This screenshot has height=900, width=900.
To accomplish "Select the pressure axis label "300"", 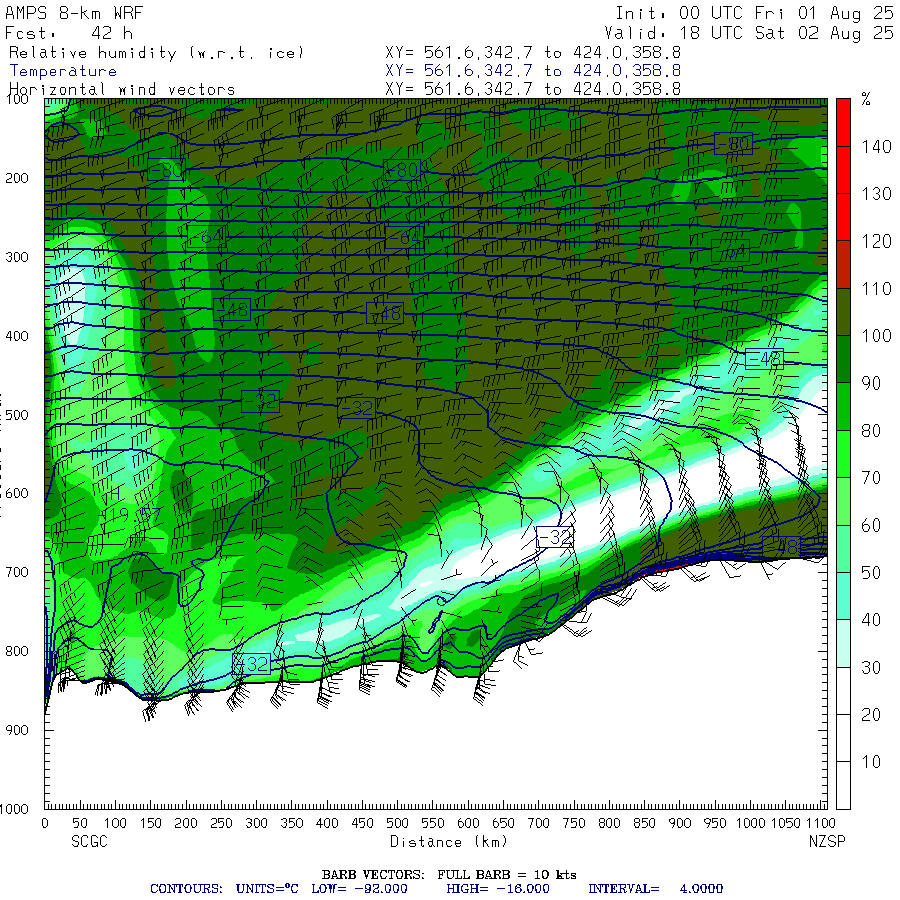I will coord(17,257).
